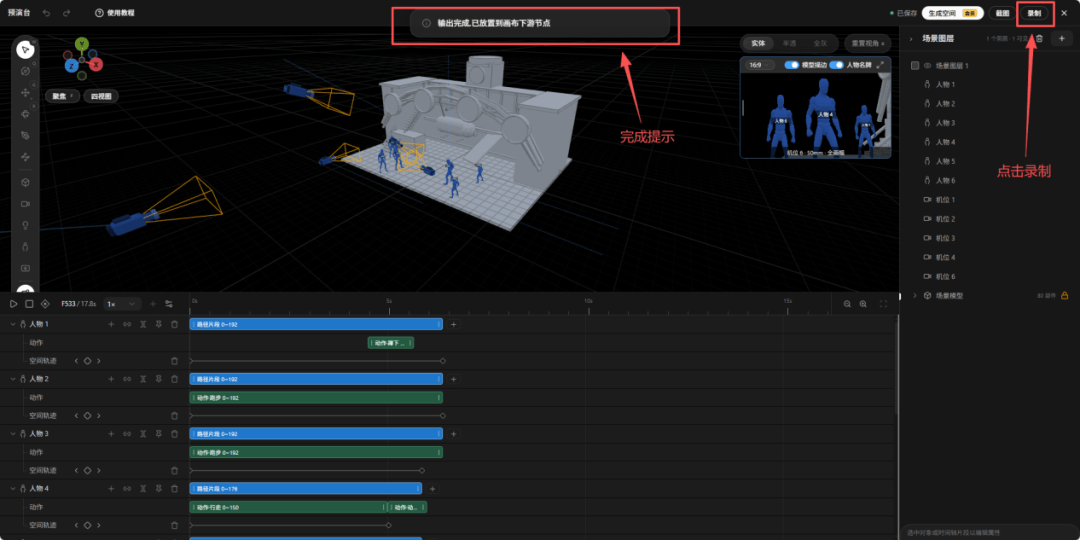The height and width of the screenshot is (540, 1080).
Task: Zoom out the timeline
Action: [x=847, y=304]
